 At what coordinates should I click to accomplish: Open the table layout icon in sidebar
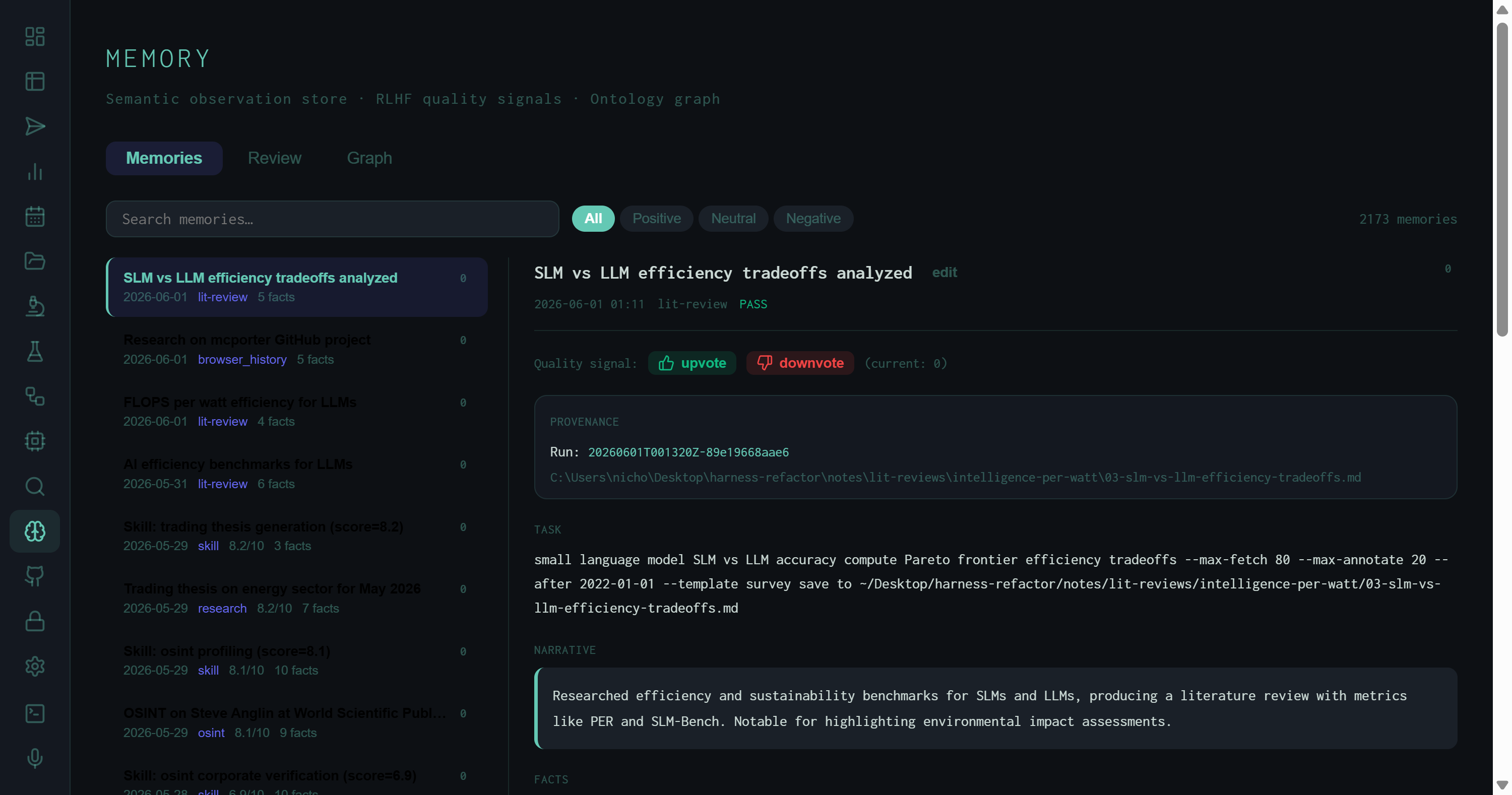[x=35, y=82]
